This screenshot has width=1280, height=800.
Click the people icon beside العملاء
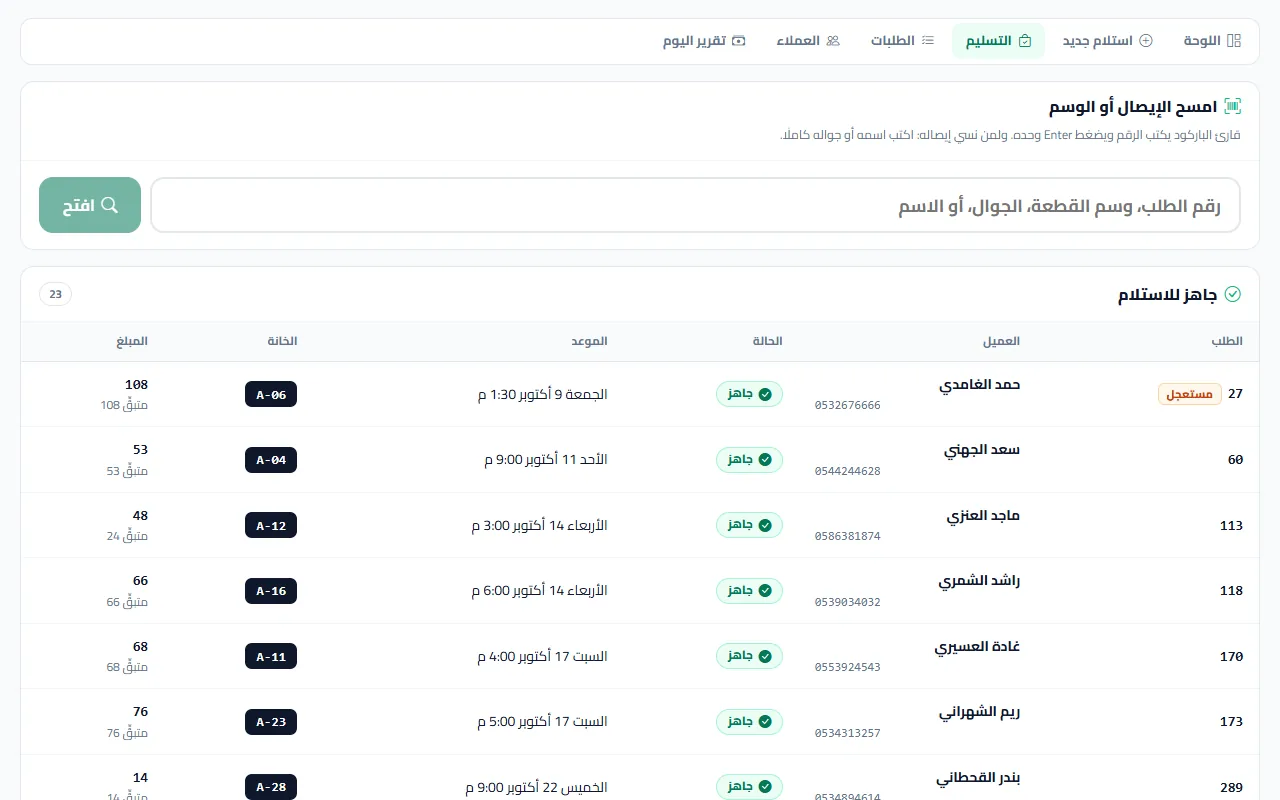pos(833,41)
